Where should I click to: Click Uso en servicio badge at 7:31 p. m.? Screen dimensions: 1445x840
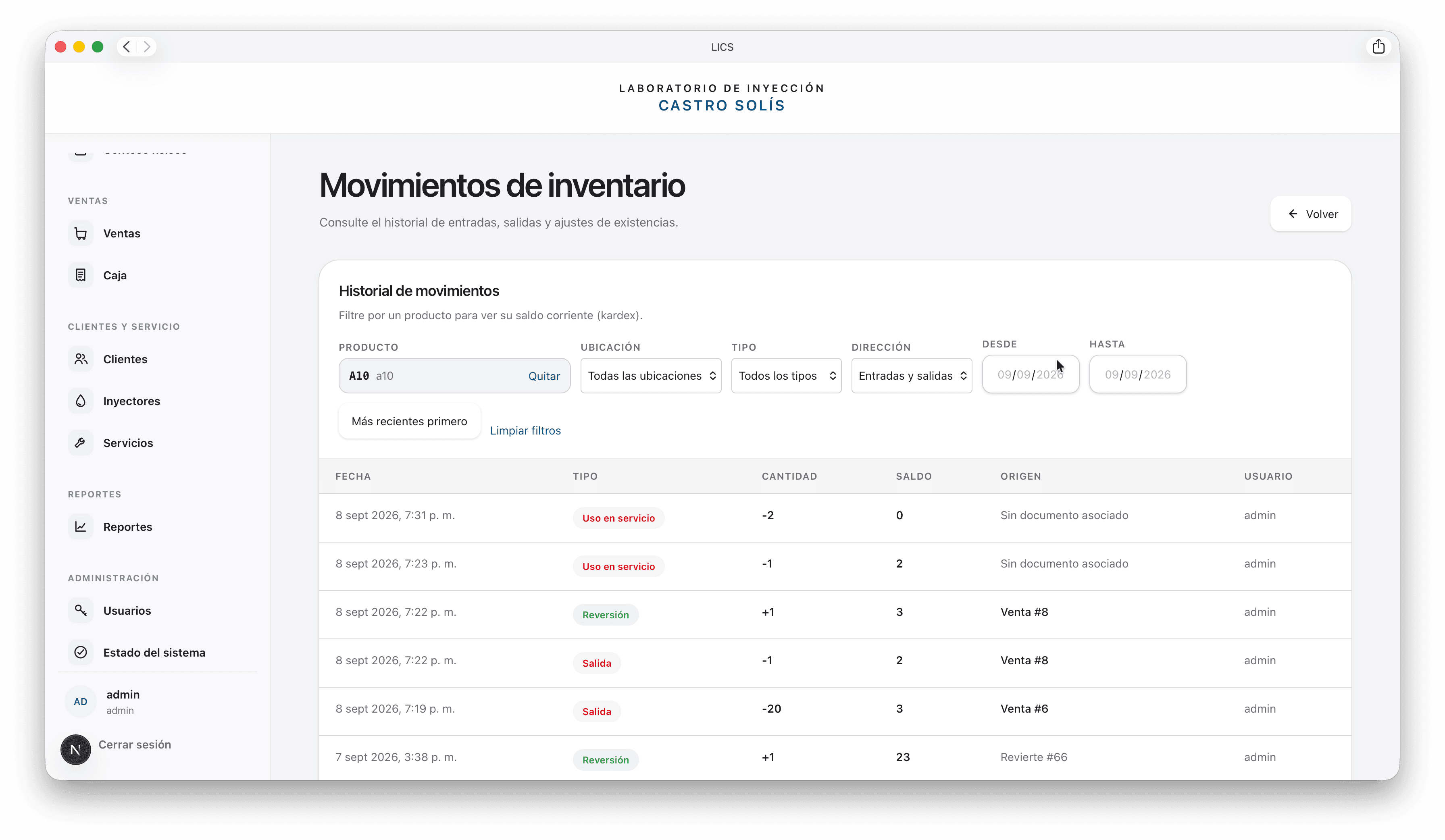[618, 518]
